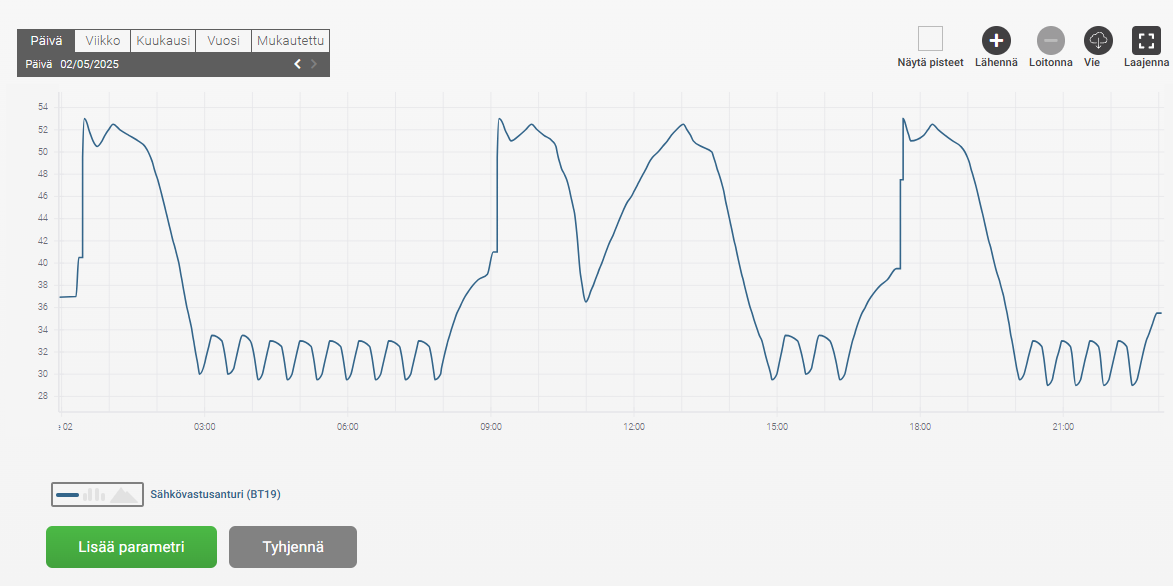
Task: Go to next day with right arrow
Action: point(314,64)
